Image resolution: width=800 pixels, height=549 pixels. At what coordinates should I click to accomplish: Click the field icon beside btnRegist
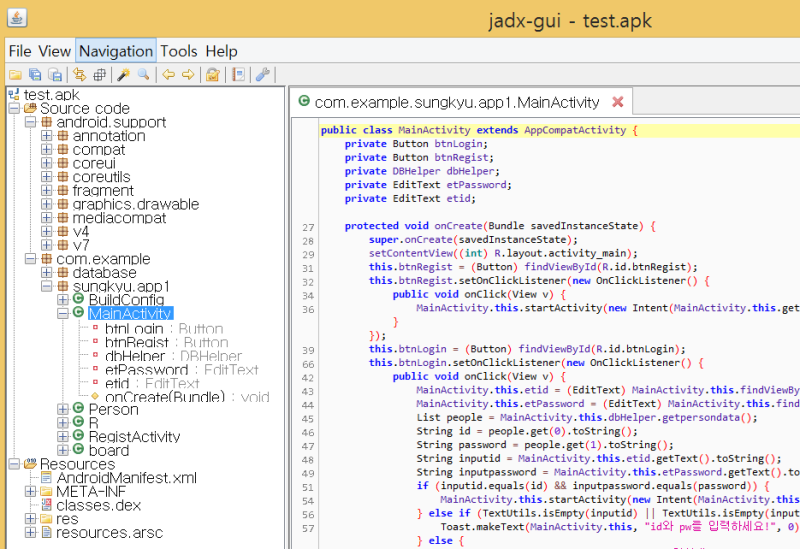[x=95, y=341]
